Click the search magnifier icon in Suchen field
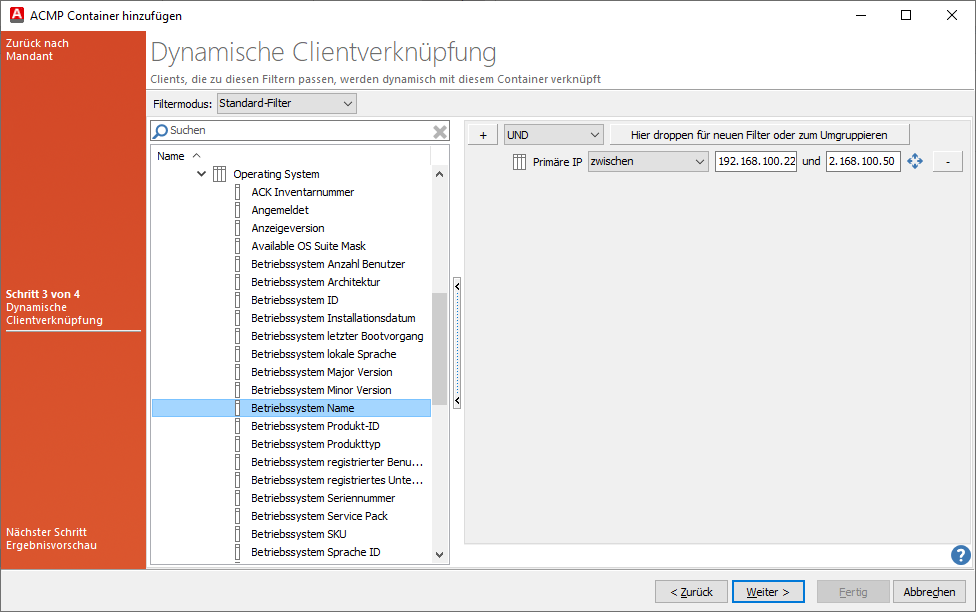 tap(162, 130)
